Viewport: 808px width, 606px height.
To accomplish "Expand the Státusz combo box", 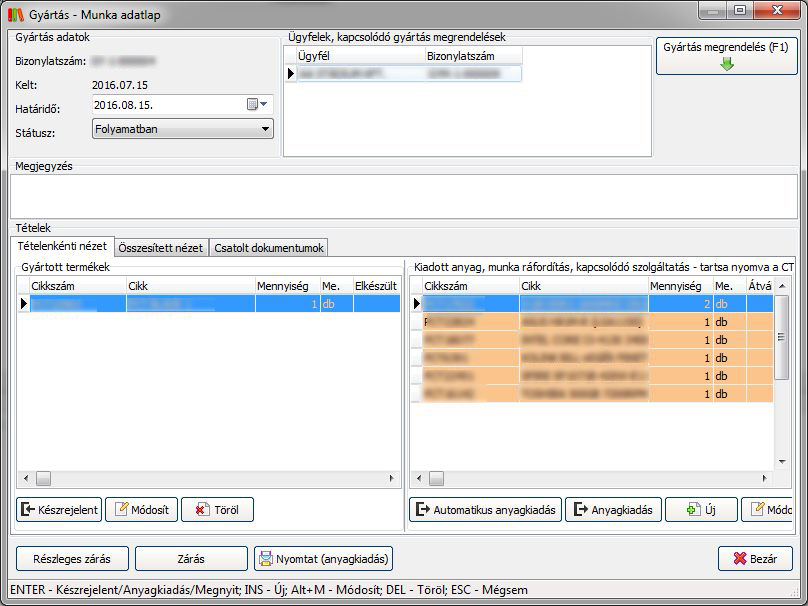I will click(265, 129).
